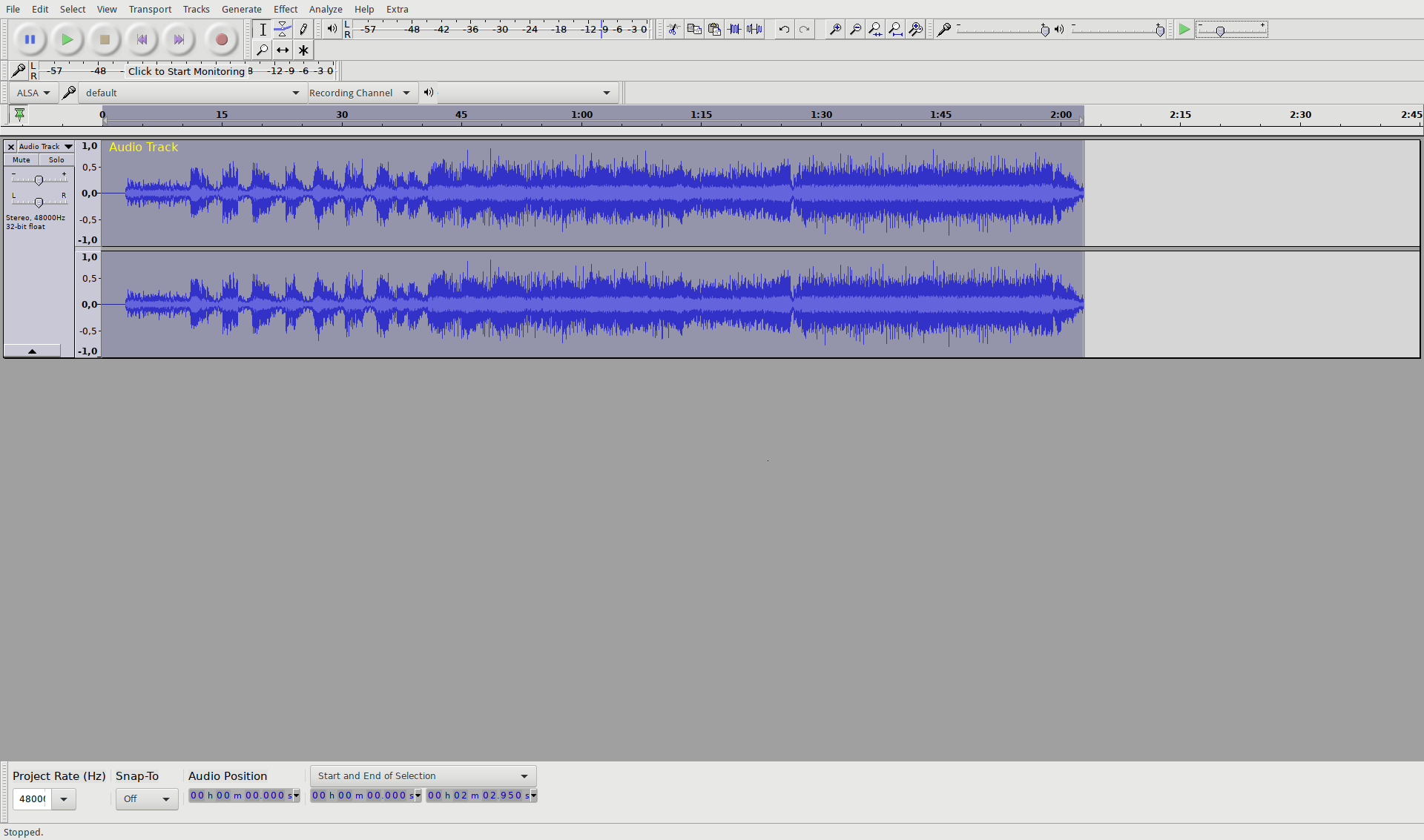Open Audio Position time format arrow

point(296,796)
